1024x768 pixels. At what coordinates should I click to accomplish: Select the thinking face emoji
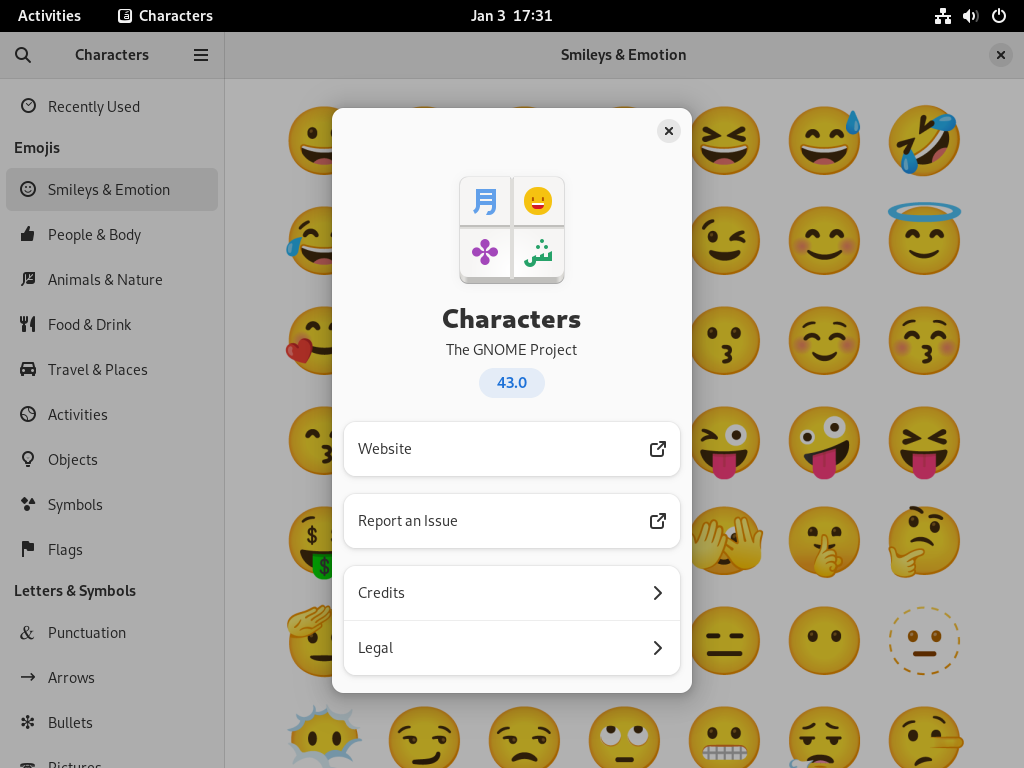(924, 541)
